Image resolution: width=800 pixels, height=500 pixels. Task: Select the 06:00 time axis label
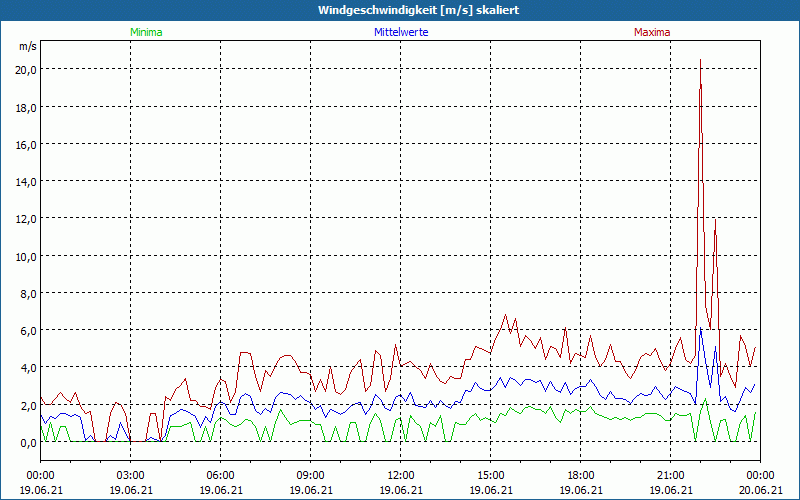[x=220, y=475]
